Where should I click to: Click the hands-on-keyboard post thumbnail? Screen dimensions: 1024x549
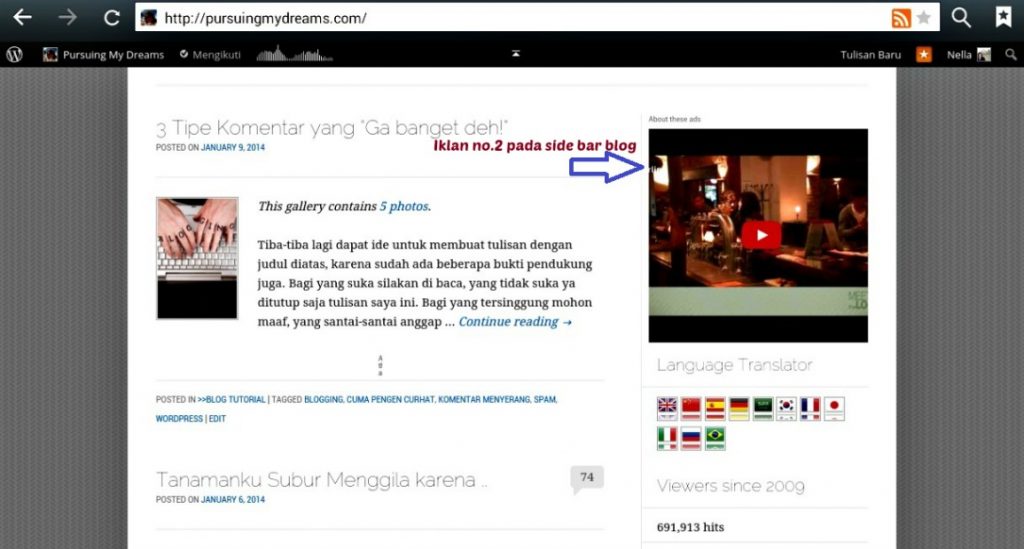pos(197,258)
